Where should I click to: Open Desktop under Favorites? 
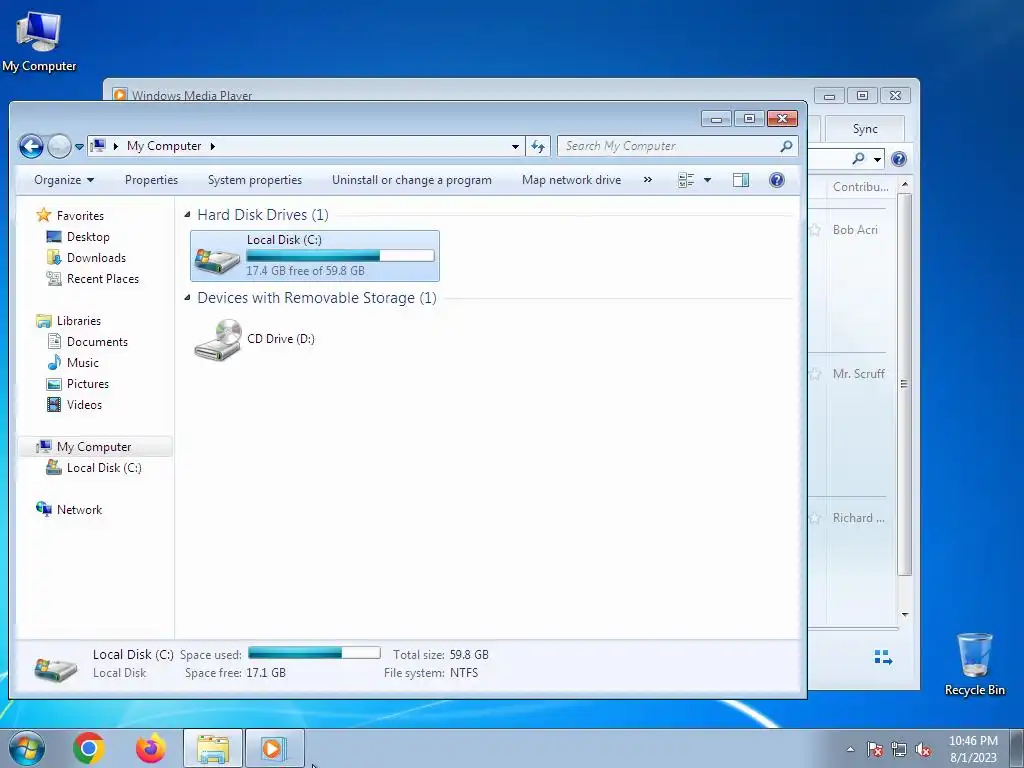click(88, 237)
